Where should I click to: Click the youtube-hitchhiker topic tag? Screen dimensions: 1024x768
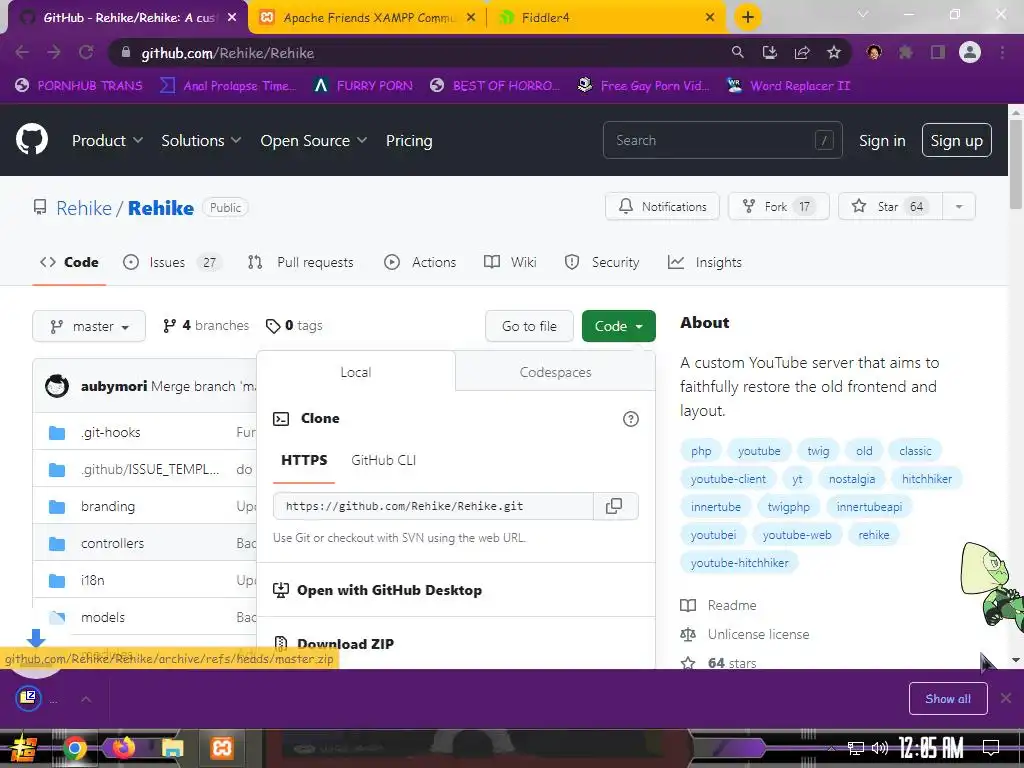pyautogui.click(x=739, y=562)
